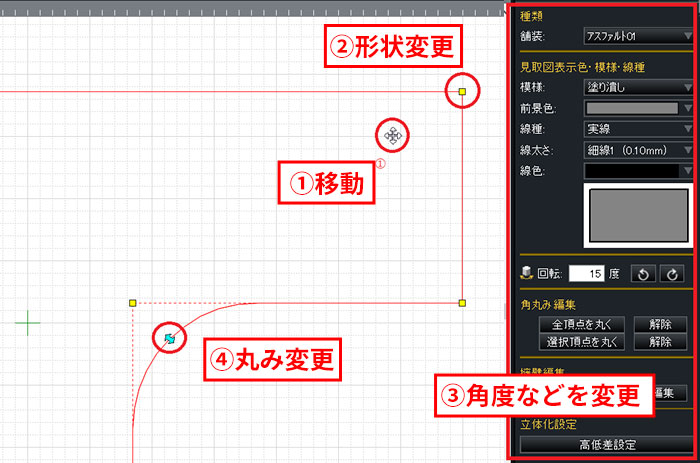Open the 模様 dropdown showing 塗り潰し
The height and width of the screenshot is (463, 700).
[638, 87]
